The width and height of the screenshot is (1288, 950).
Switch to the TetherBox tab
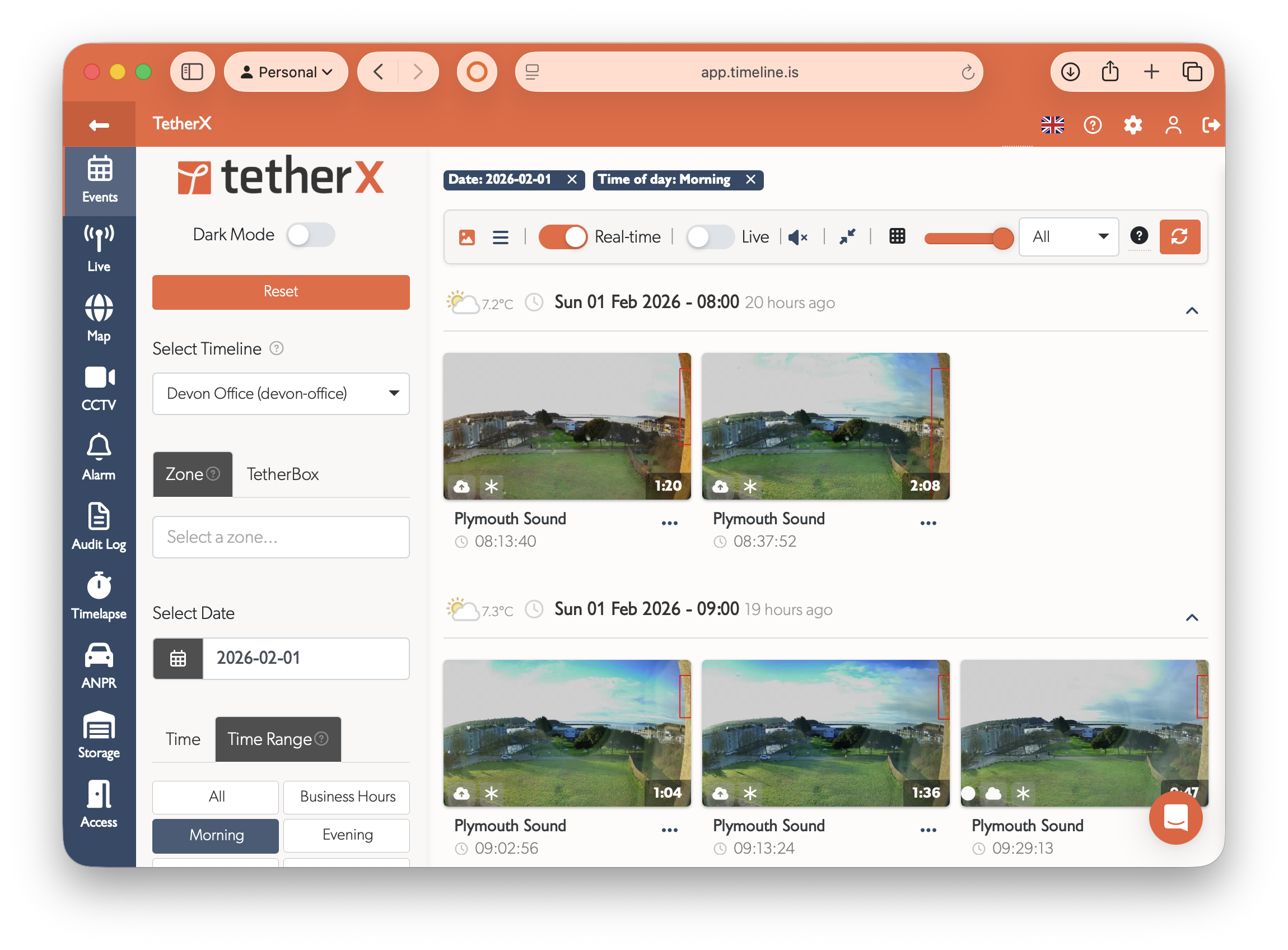(x=283, y=474)
